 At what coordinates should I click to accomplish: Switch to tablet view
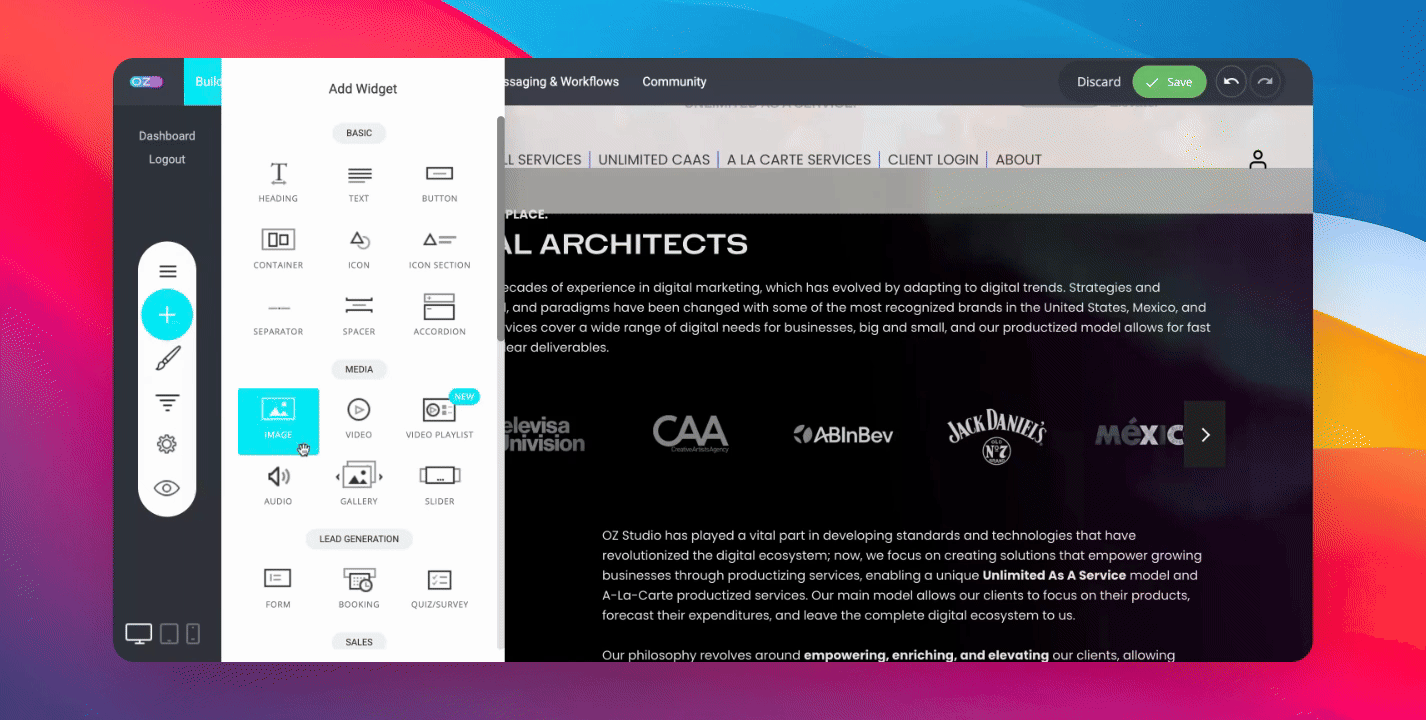click(169, 633)
